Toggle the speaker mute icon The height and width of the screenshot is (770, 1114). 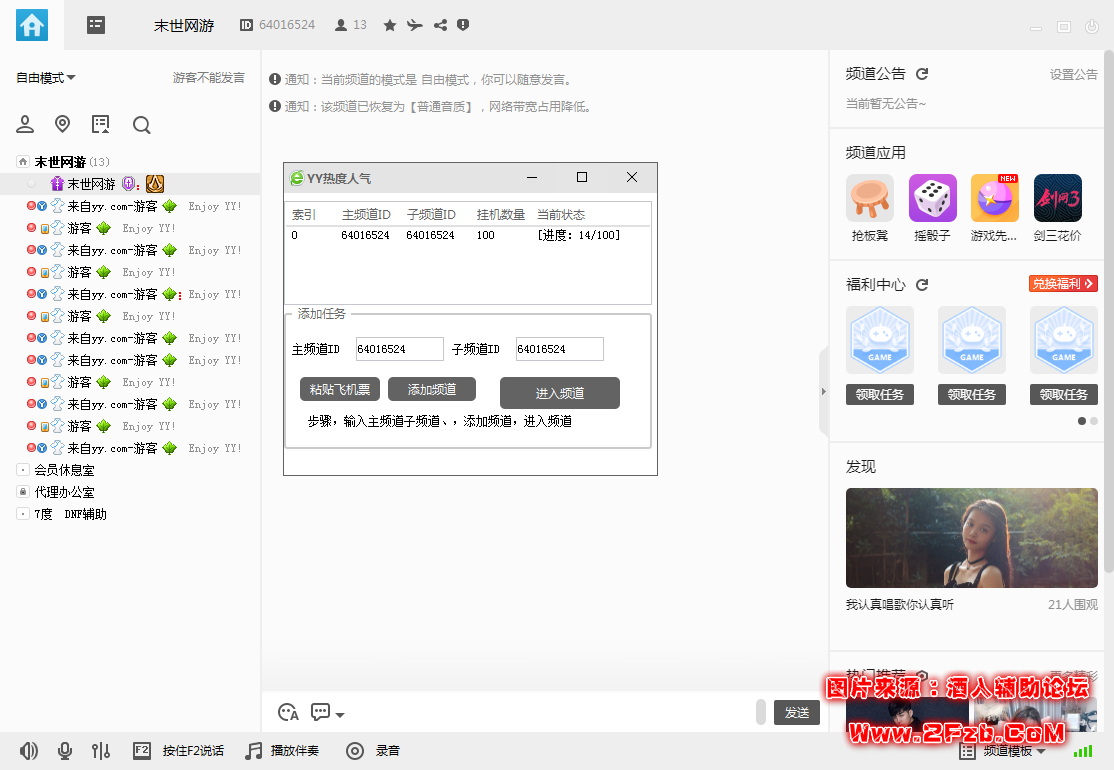29,751
